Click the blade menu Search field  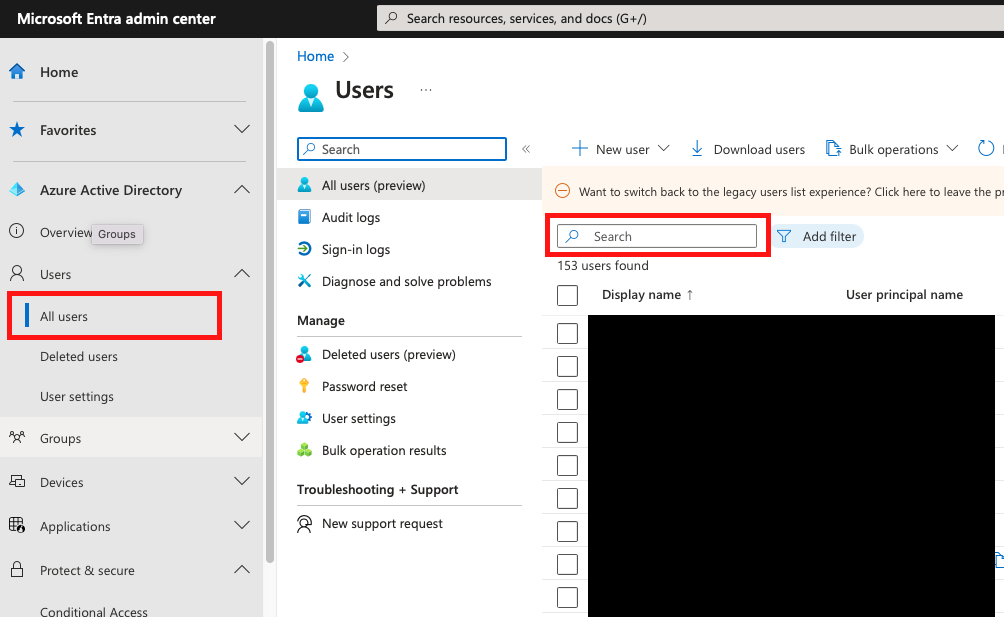click(402, 149)
